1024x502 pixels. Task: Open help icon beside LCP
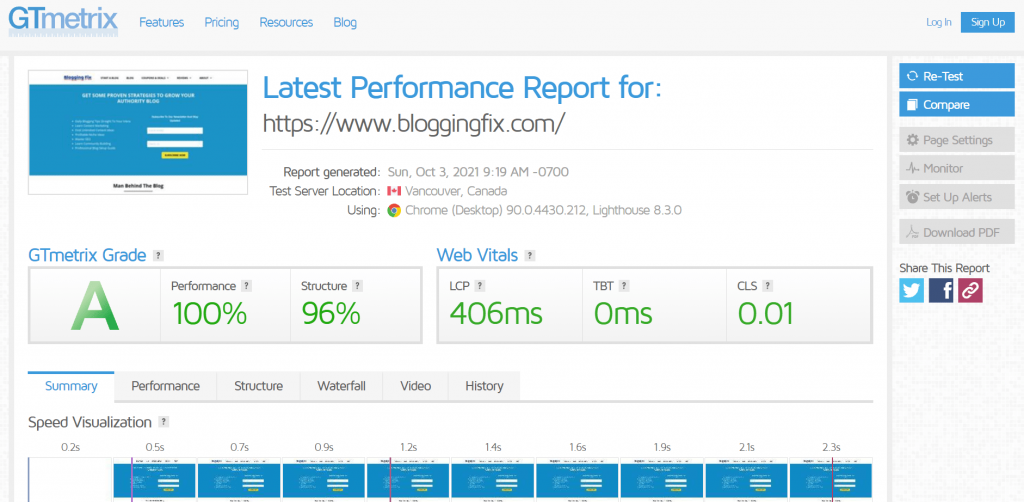[480, 286]
